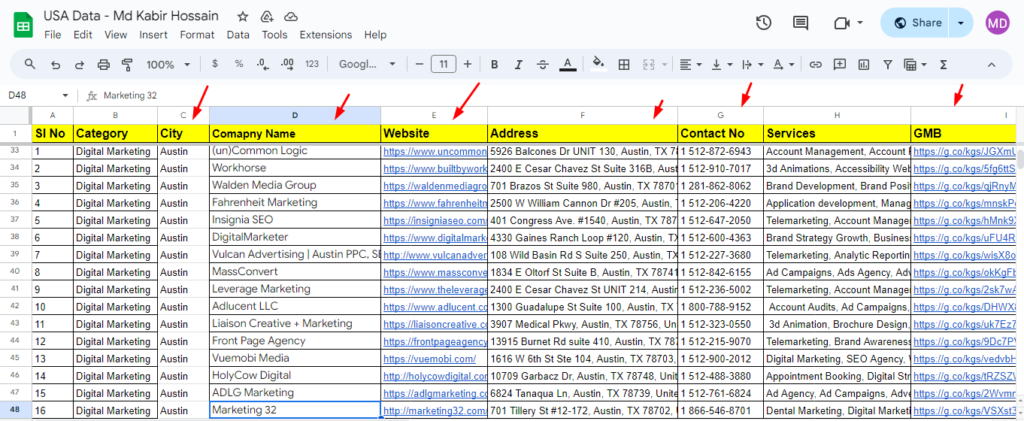Image resolution: width=1024 pixels, height=421 pixels.
Task: Click the Create a filter icon
Action: coord(888,64)
